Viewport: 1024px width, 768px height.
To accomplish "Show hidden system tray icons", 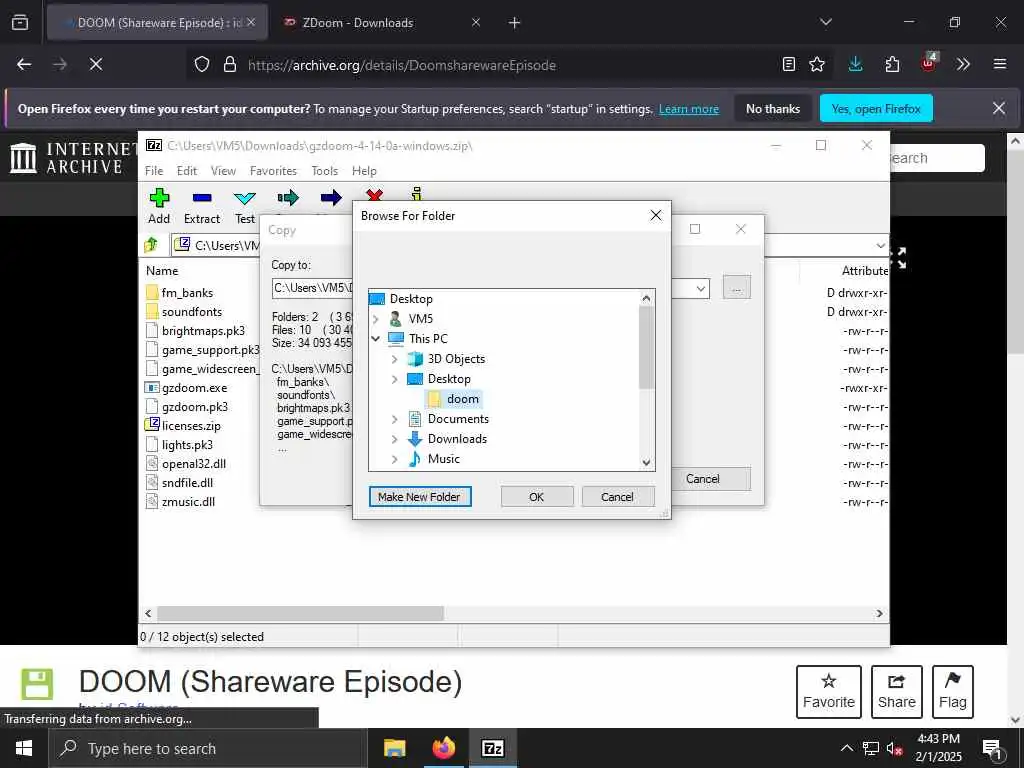I will (x=846, y=748).
